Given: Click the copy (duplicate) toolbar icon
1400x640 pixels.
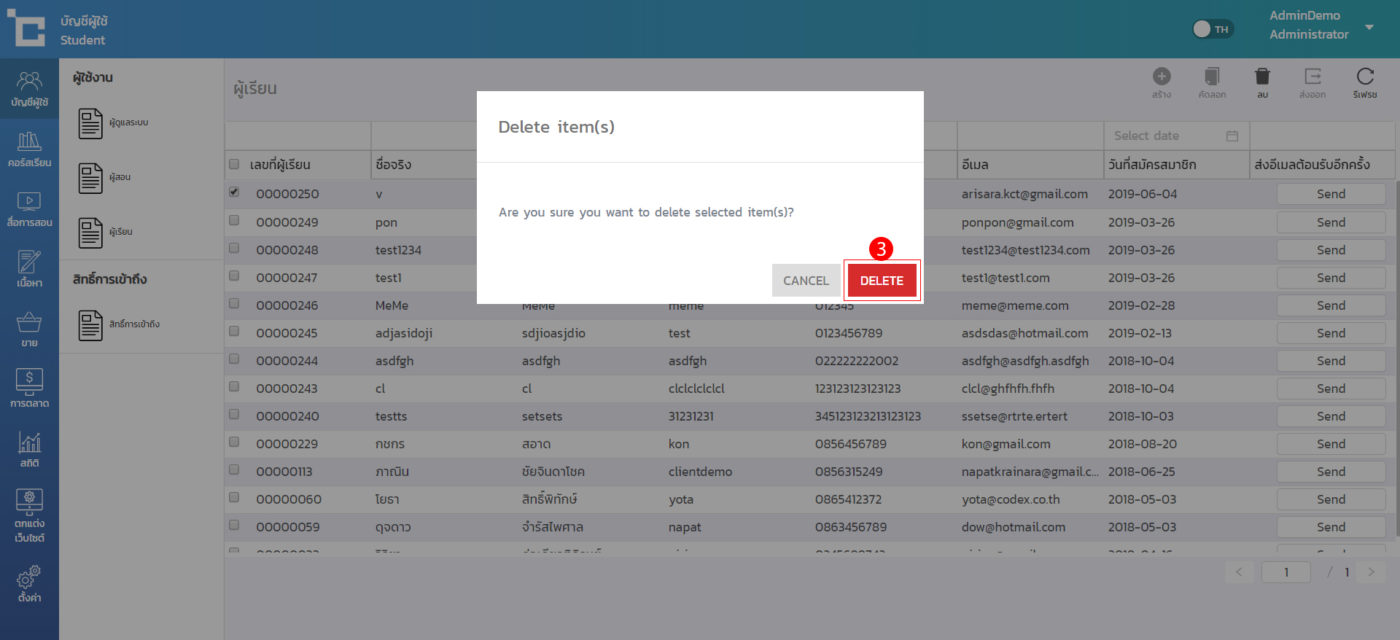Looking at the screenshot, I should point(1212,78).
